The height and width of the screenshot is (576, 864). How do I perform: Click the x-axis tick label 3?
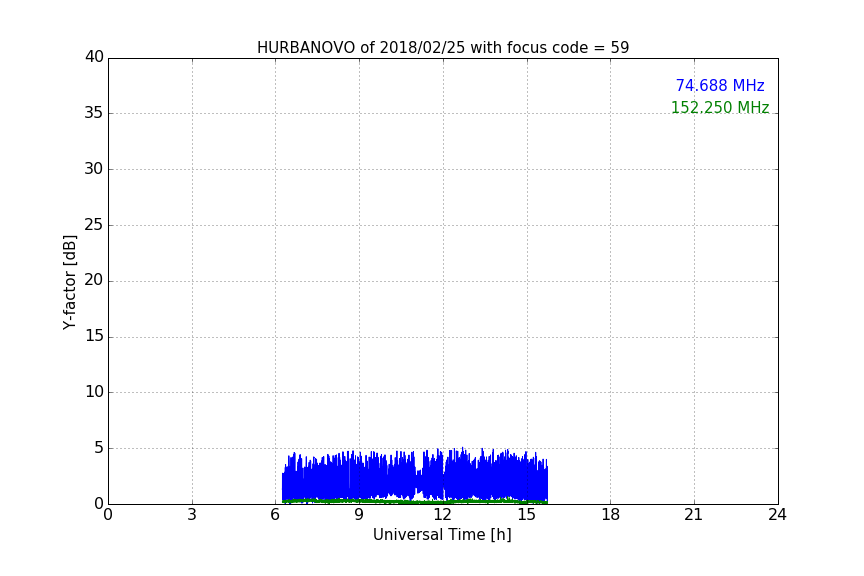point(192,515)
